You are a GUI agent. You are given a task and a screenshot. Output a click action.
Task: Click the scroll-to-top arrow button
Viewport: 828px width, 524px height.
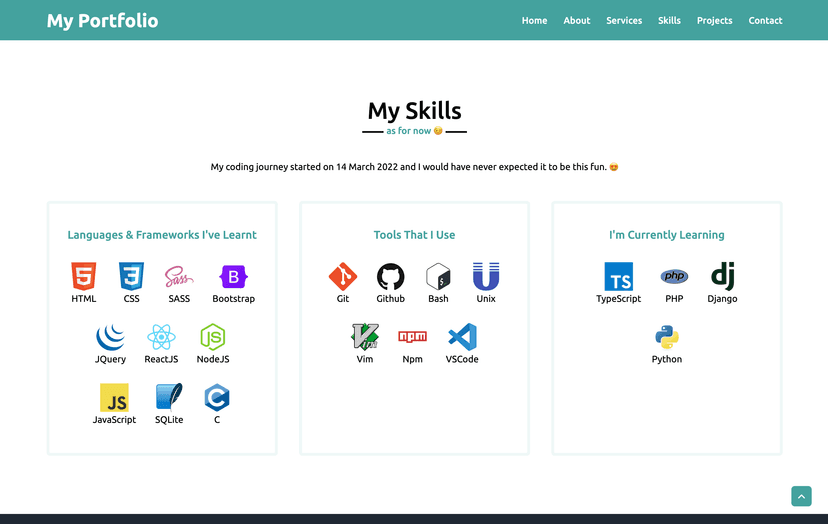pos(801,496)
